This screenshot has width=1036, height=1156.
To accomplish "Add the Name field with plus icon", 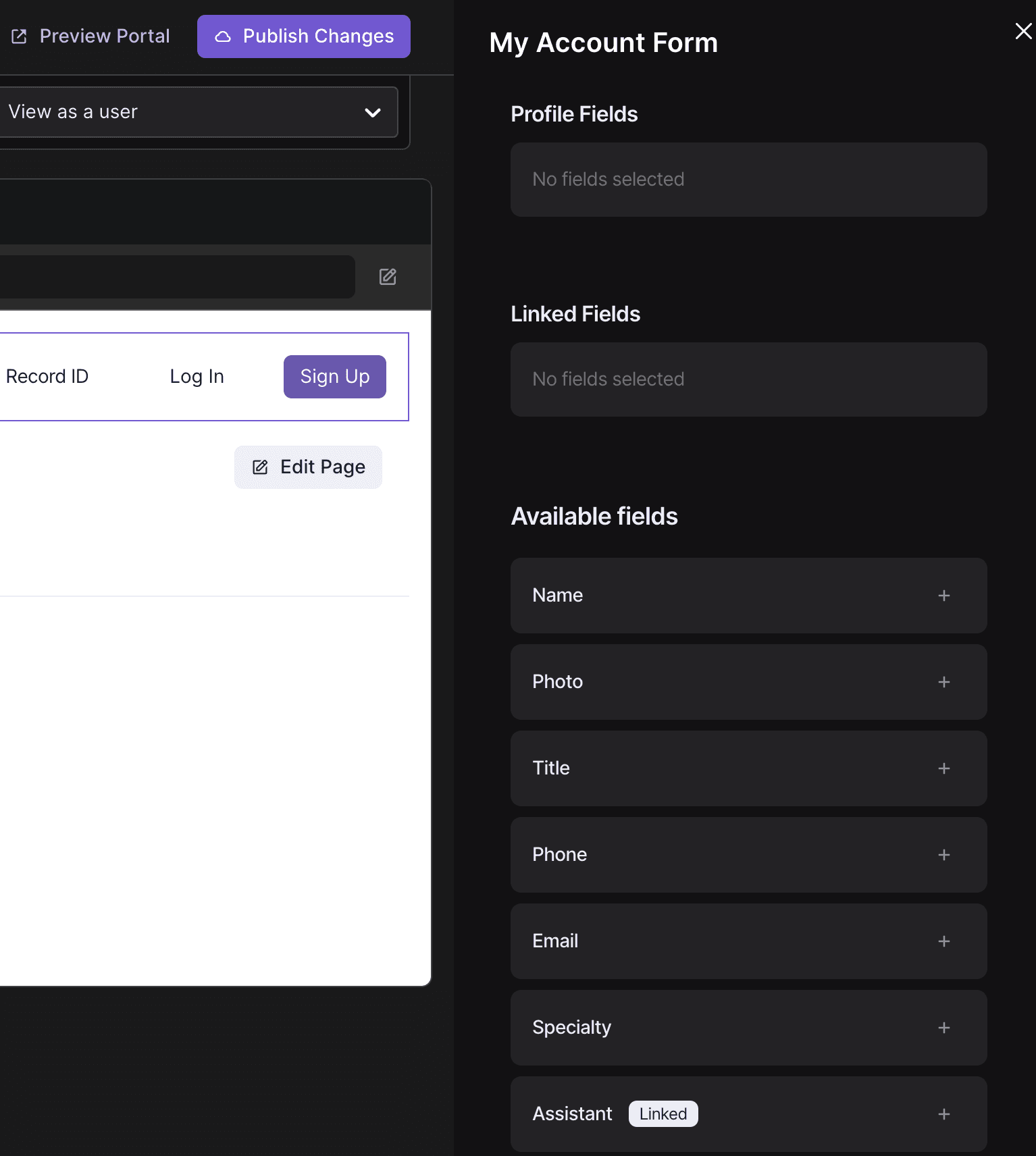I will [943, 596].
